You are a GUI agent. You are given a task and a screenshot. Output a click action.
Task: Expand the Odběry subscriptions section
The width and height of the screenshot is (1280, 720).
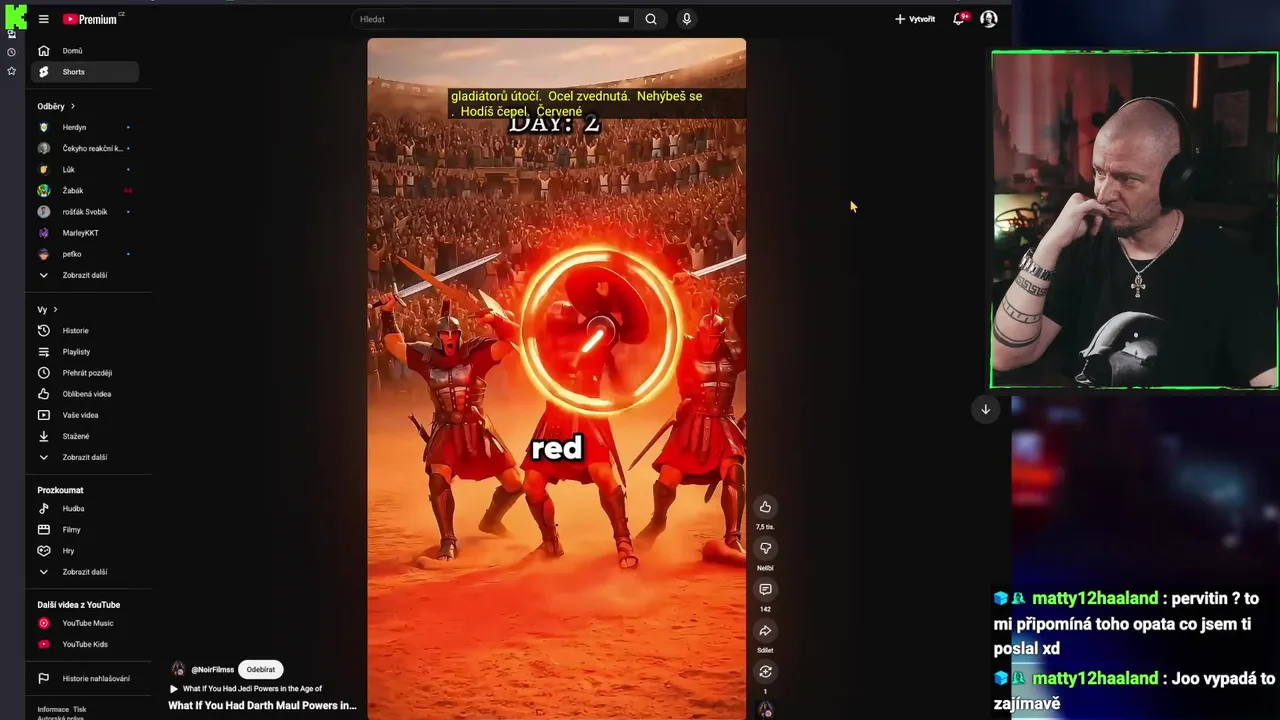click(x=56, y=106)
